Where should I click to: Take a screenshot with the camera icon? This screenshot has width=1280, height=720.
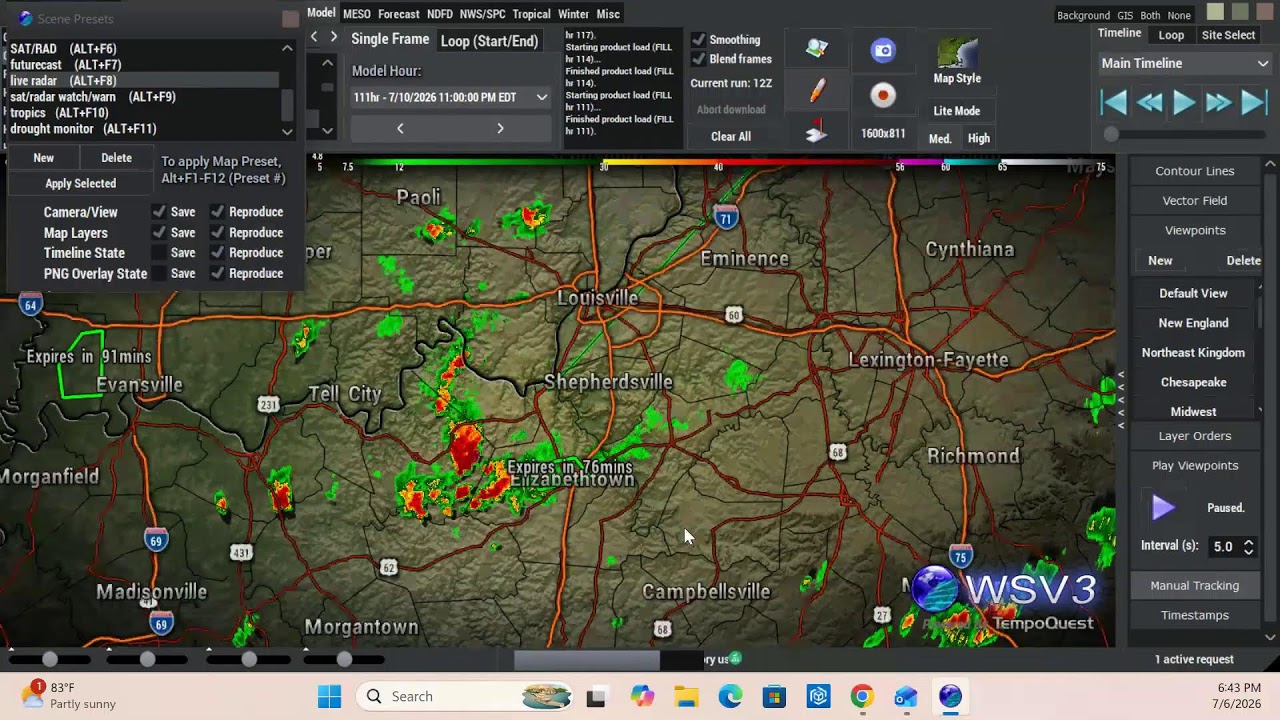(x=882, y=50)
